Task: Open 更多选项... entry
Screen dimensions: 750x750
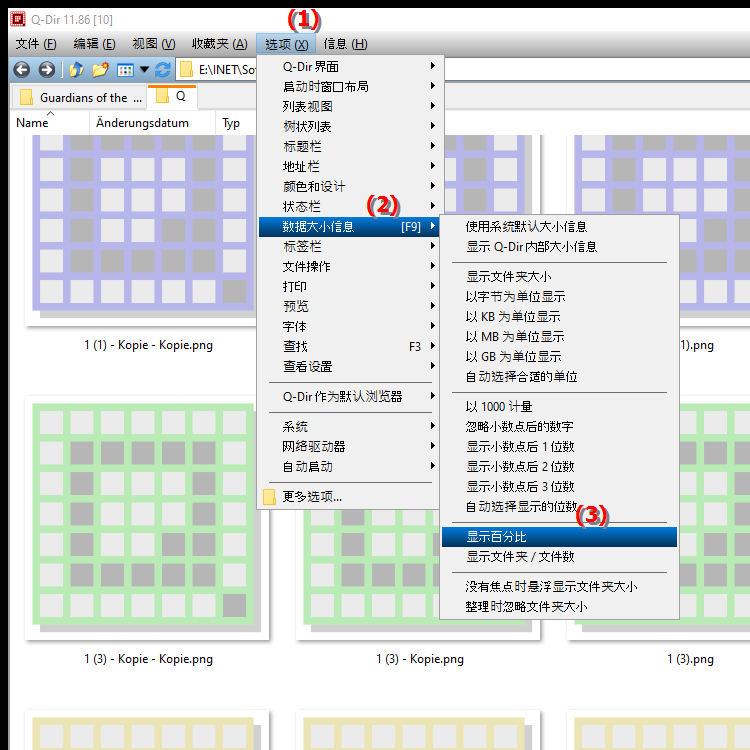Action: pyautogui.click(x=349, y=497)
